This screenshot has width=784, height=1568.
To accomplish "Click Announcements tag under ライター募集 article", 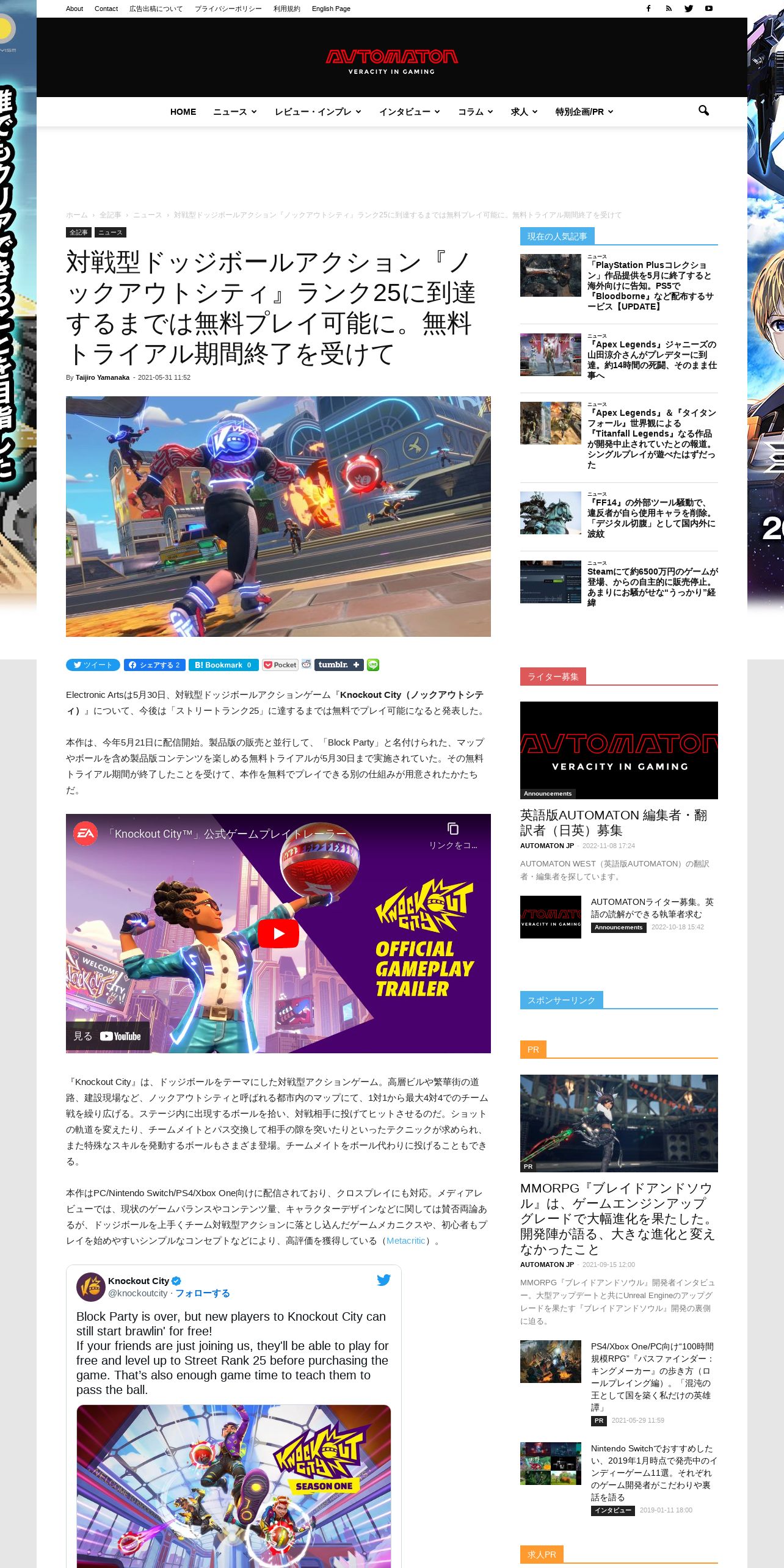I will [x=619, y=927].
